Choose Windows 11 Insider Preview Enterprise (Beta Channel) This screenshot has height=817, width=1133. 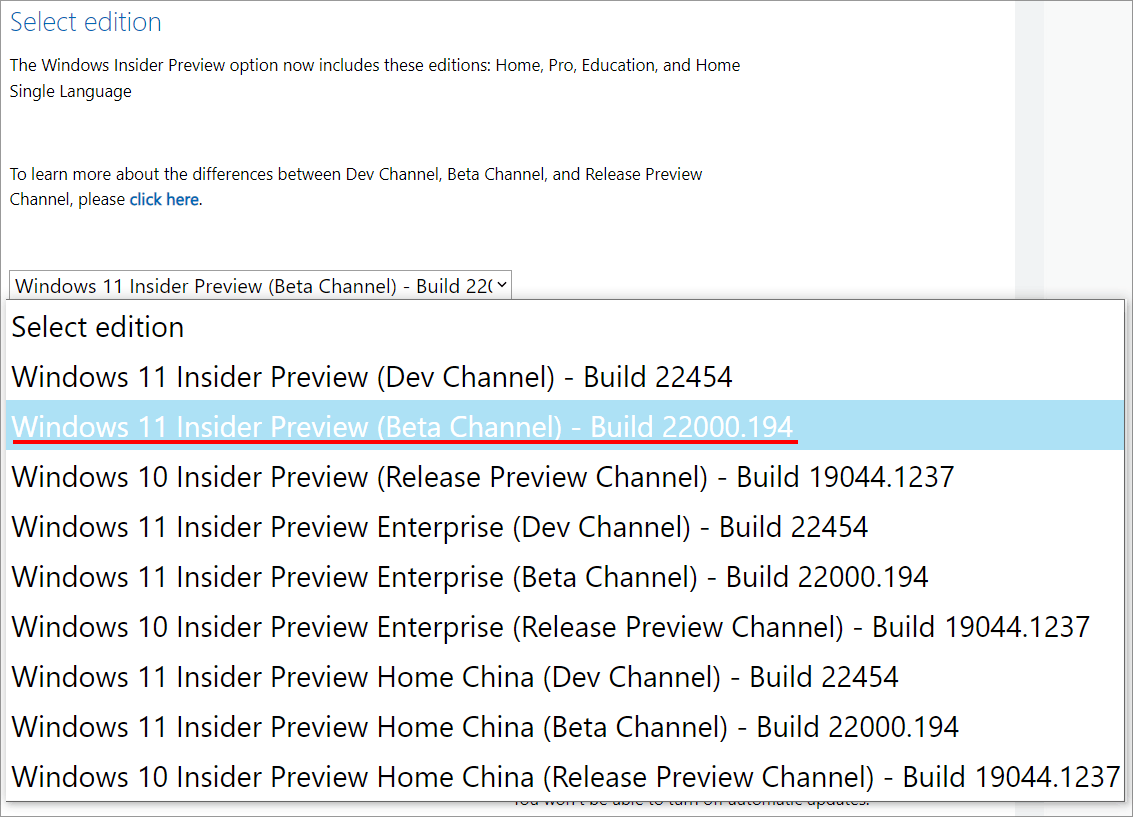[565, 576]
